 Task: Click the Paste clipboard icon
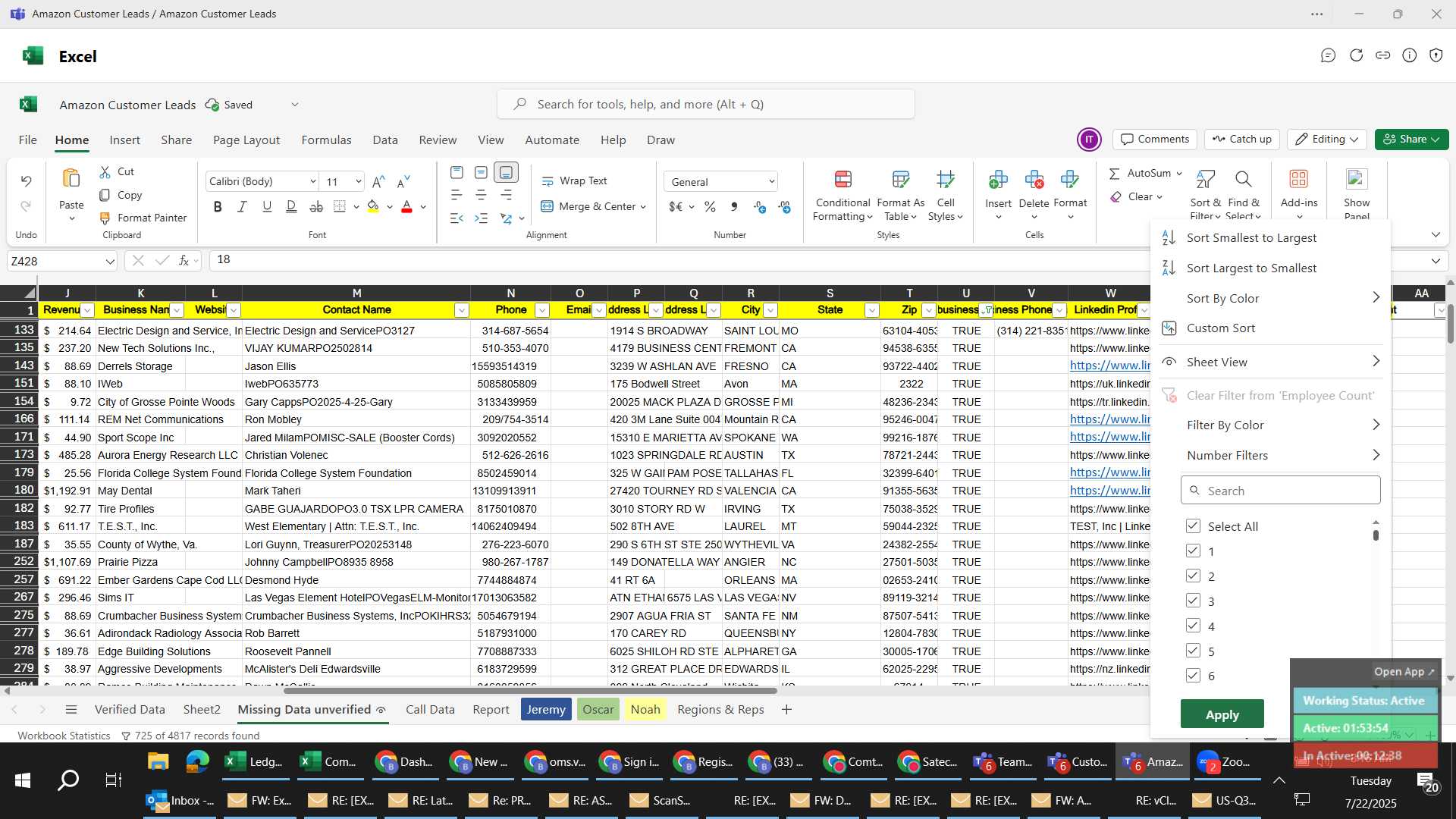pos(71,178)
